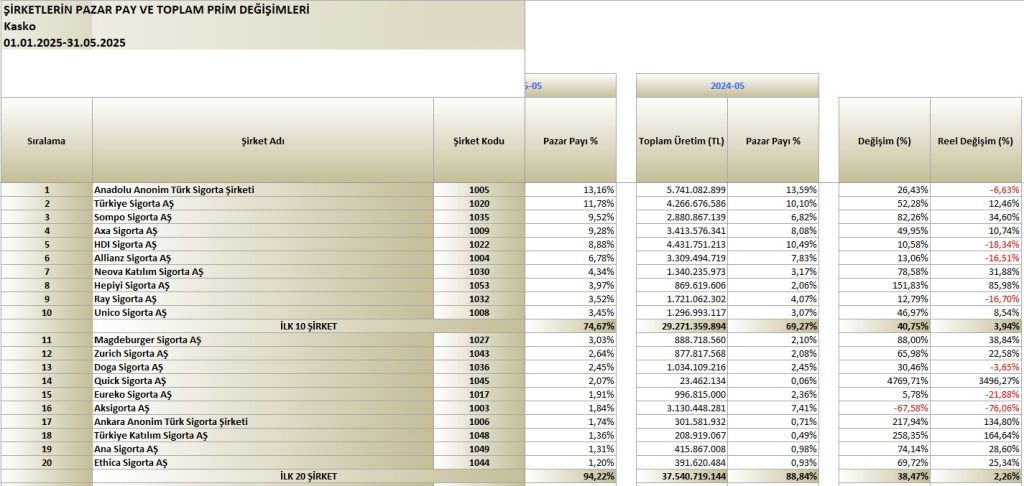
Task: Select the '2024-05' period header cell
Action: [x=728, y=86]
